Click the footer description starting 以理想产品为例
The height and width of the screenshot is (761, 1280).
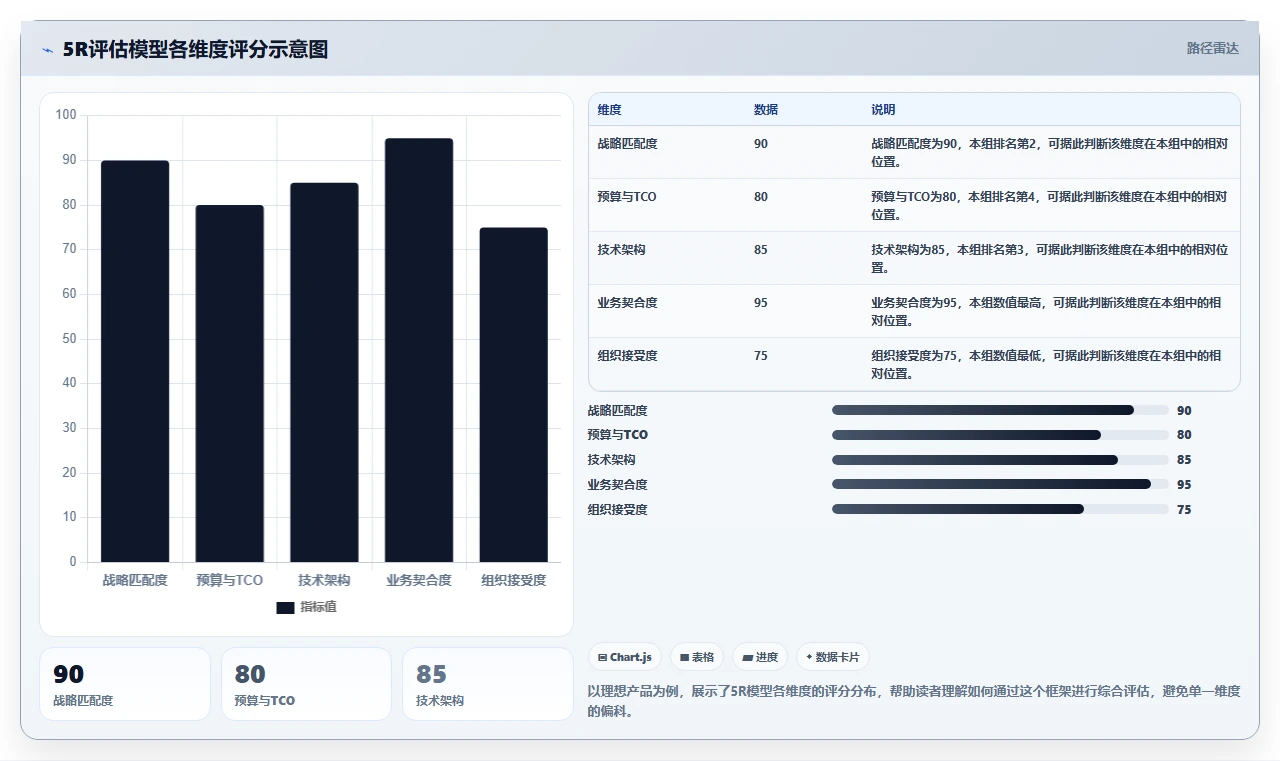point(914,701)
